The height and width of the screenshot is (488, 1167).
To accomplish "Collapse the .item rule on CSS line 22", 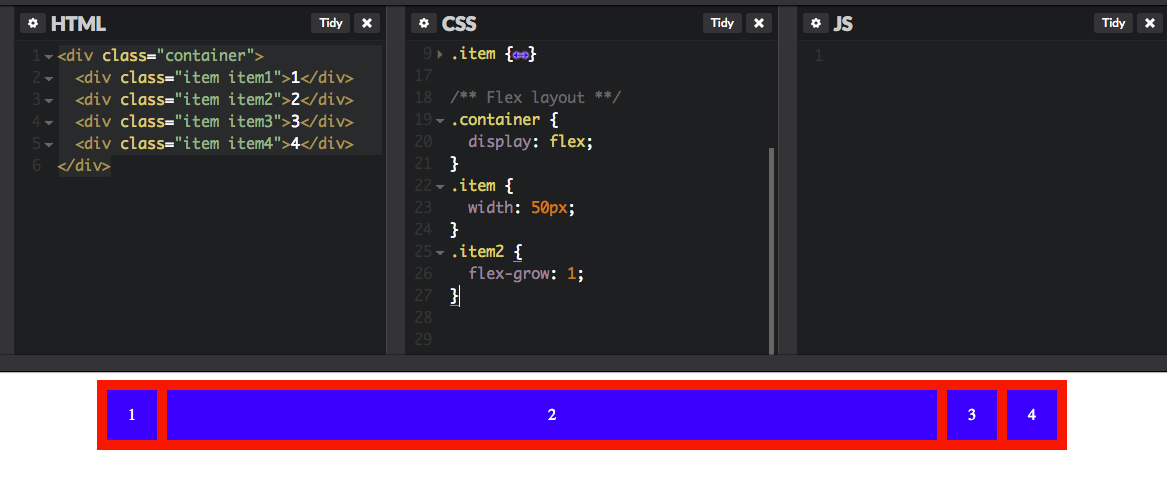I will point(440,187).
